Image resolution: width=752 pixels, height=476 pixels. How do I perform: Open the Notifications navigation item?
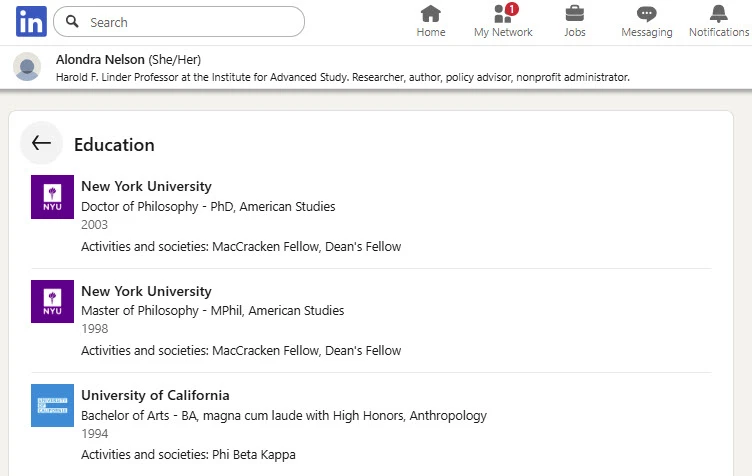point(718,22)
